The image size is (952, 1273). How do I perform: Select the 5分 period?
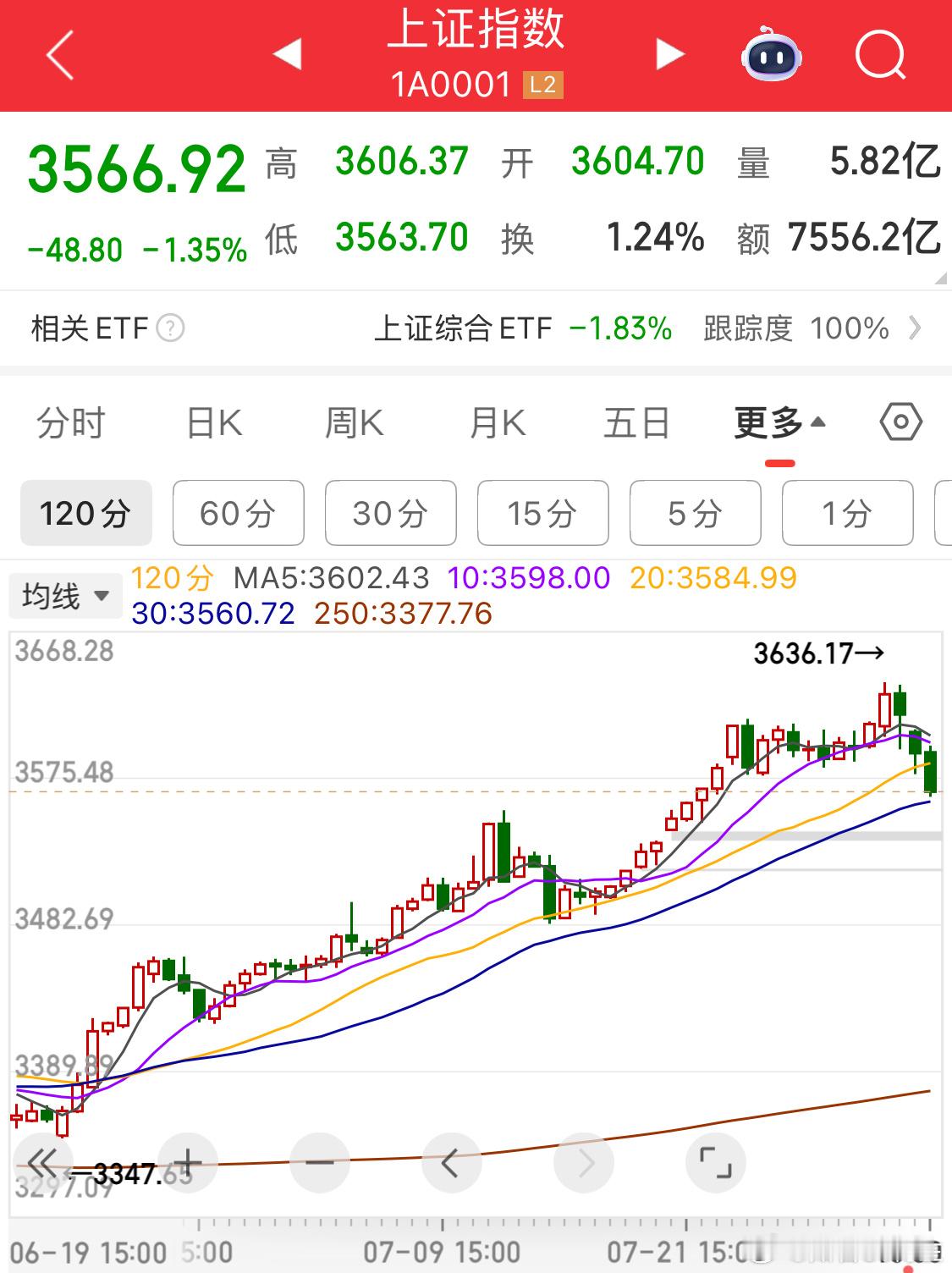[696, 513]
